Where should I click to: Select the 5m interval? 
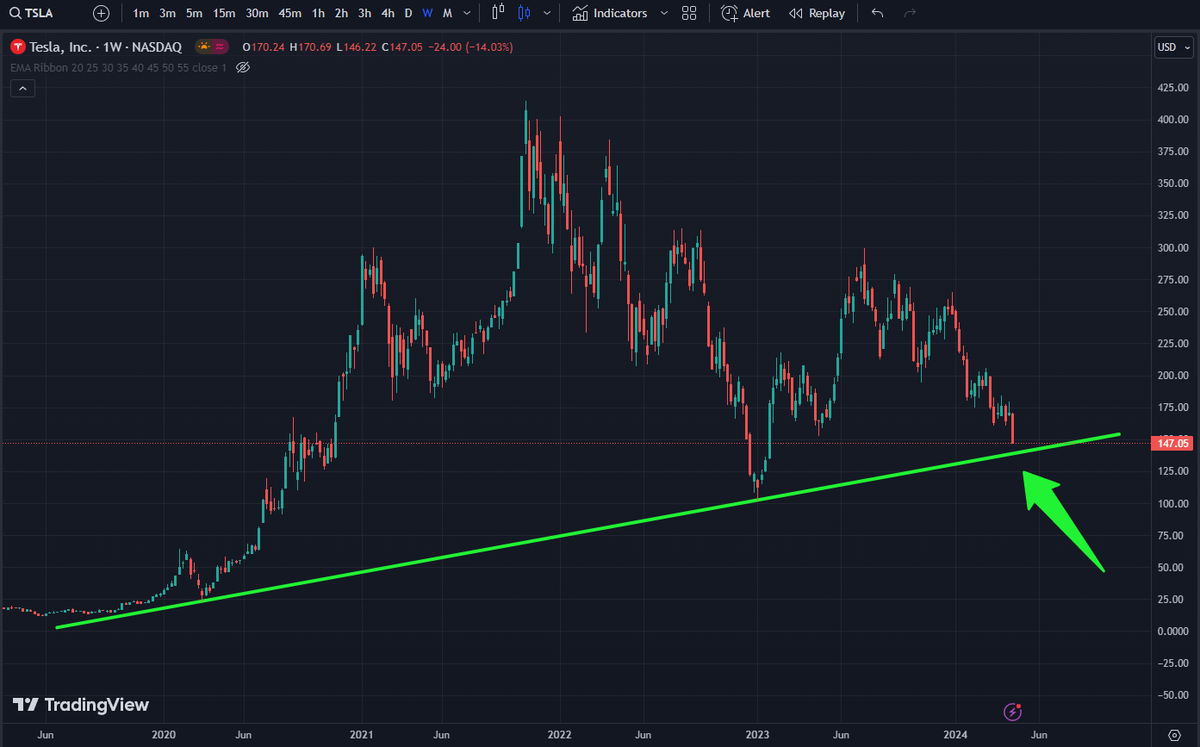tap(194, 13)
